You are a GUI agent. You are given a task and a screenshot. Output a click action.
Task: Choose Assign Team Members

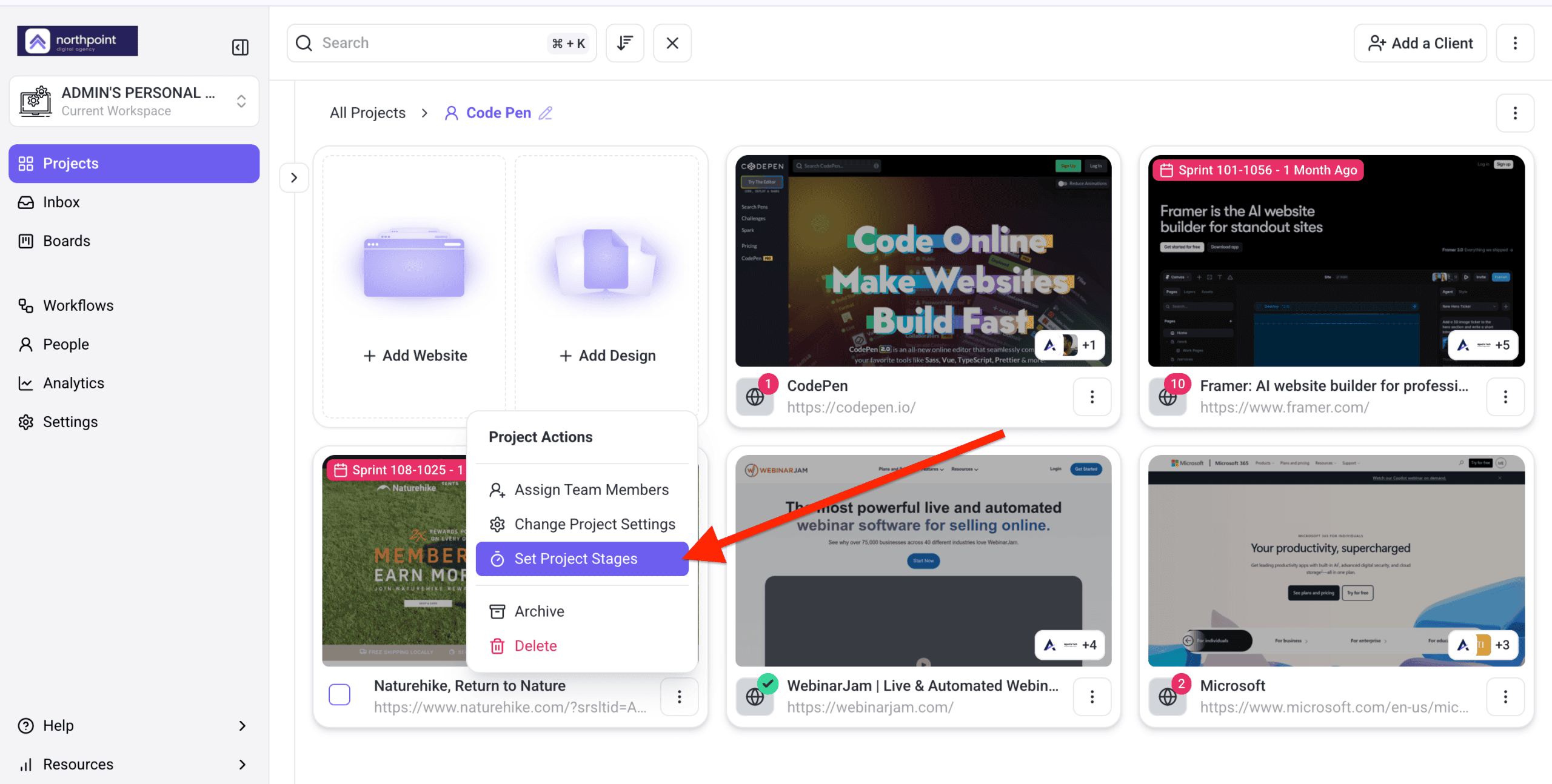[x=582, y=490]
